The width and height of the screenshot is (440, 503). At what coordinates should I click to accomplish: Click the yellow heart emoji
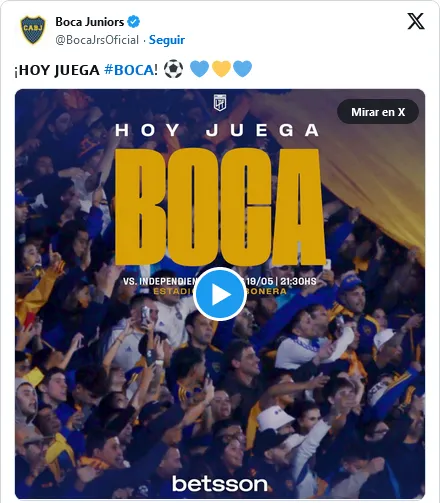tap(221, 69)
